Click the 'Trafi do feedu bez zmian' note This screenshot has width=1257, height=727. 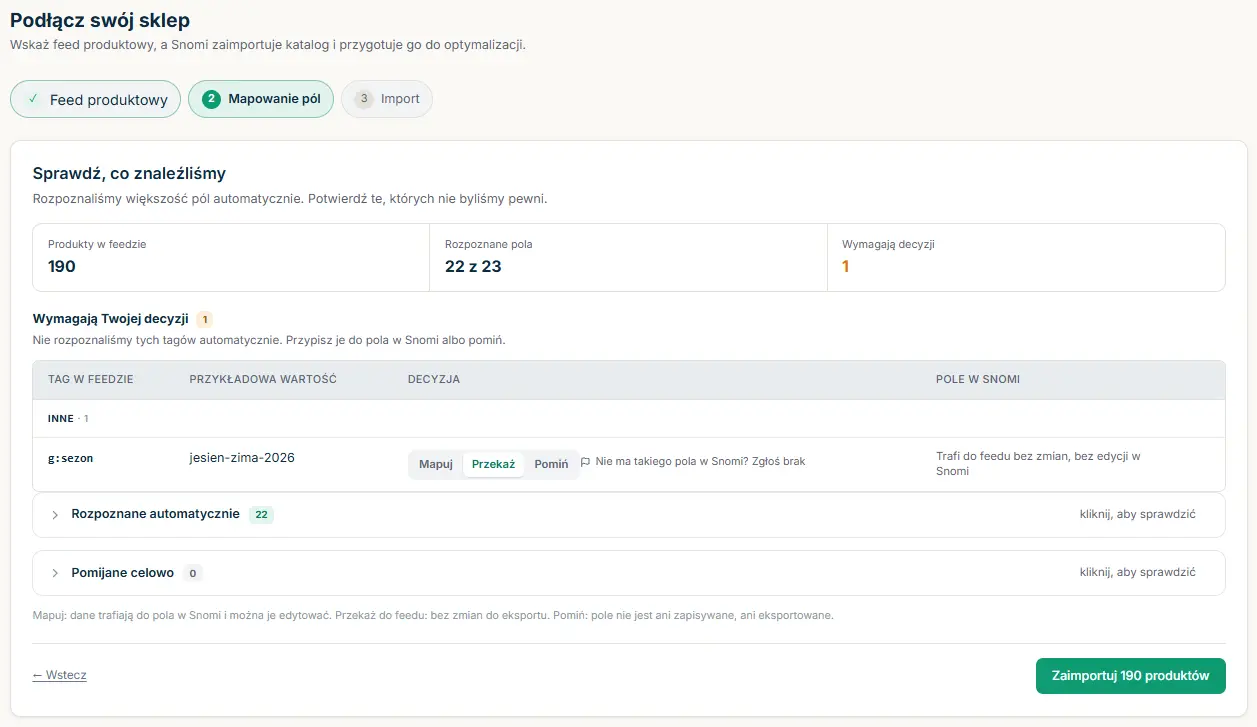1038,463
